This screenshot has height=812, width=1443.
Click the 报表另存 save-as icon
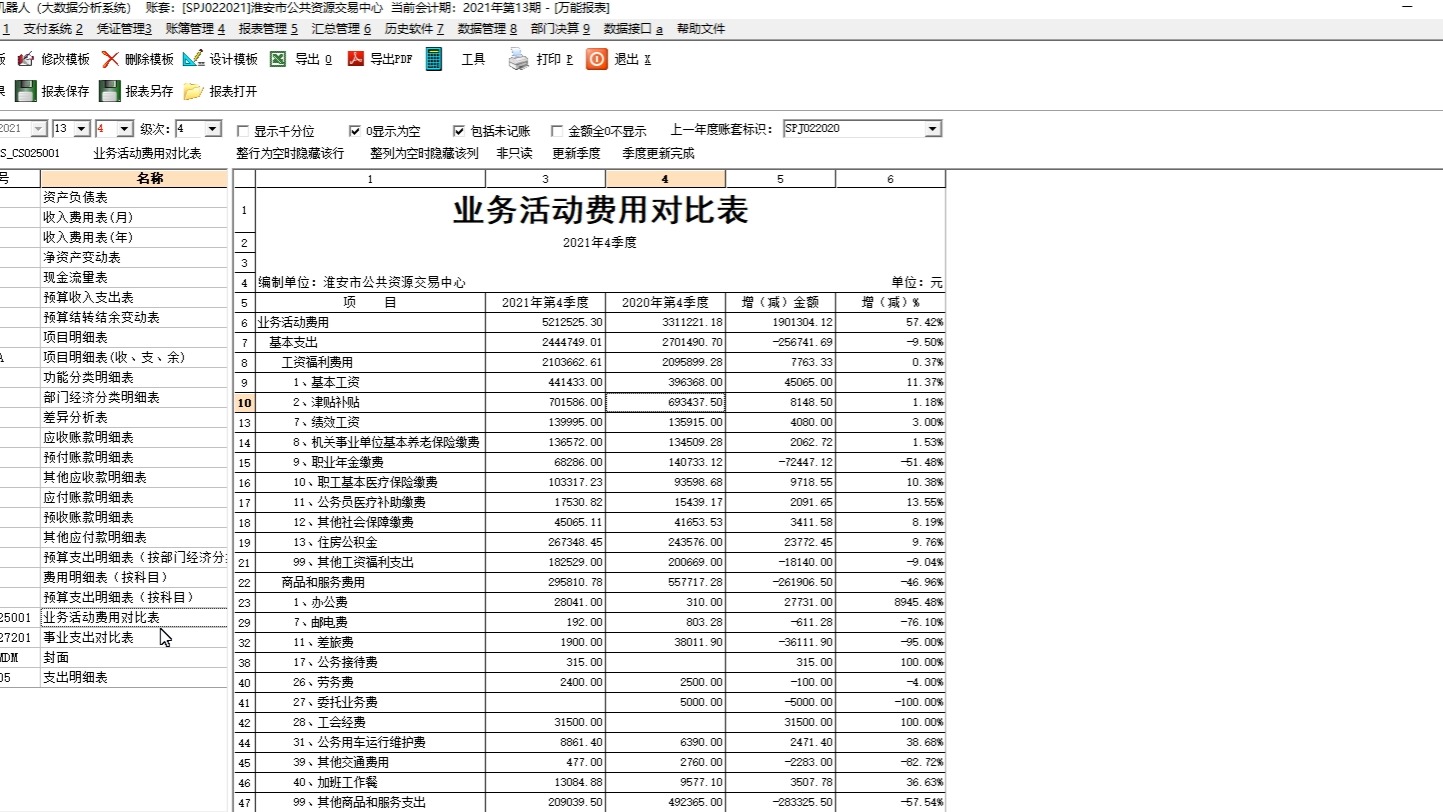point(110,91)
